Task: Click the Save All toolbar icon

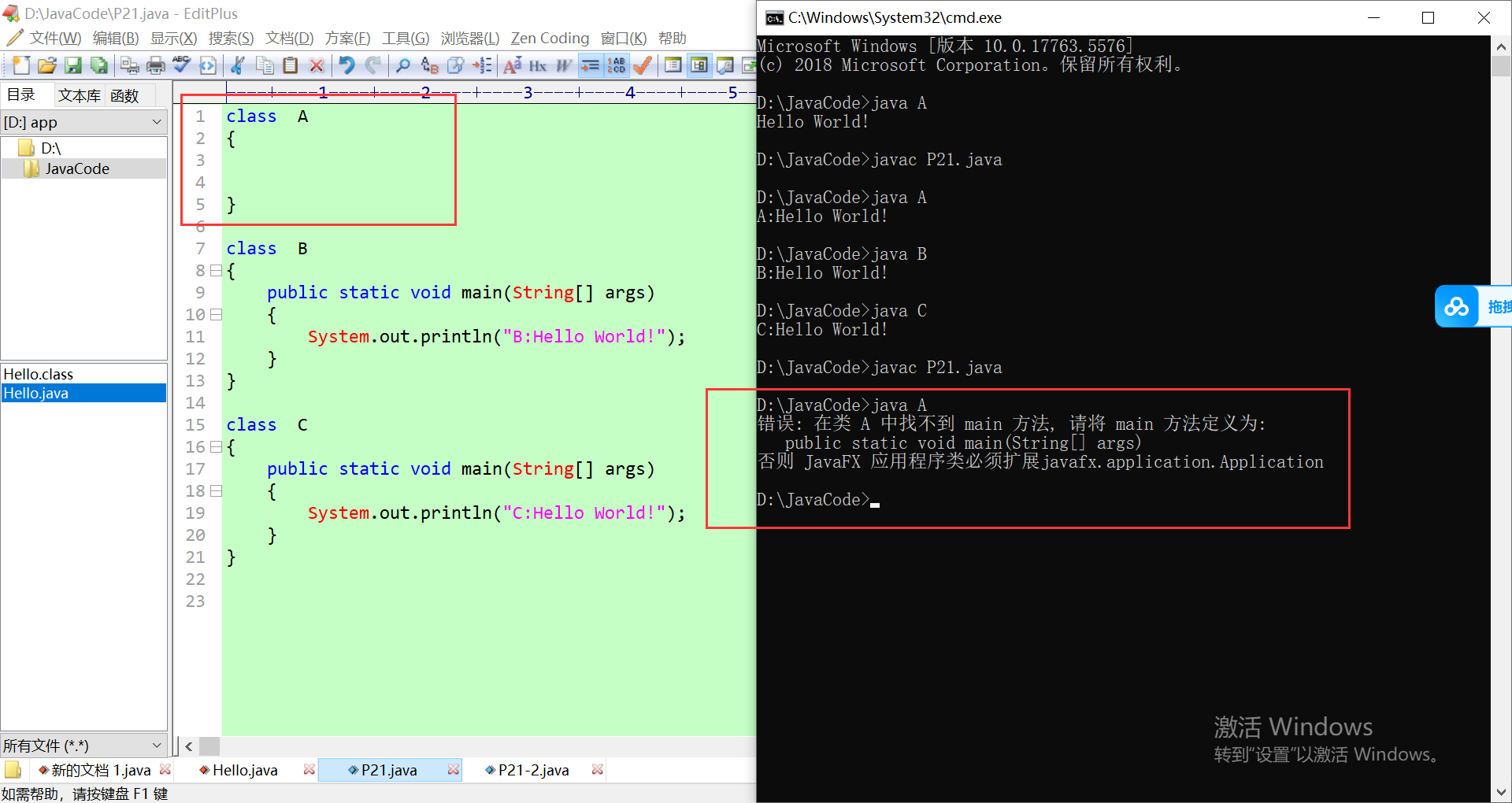Action: (x=99, y=65)
